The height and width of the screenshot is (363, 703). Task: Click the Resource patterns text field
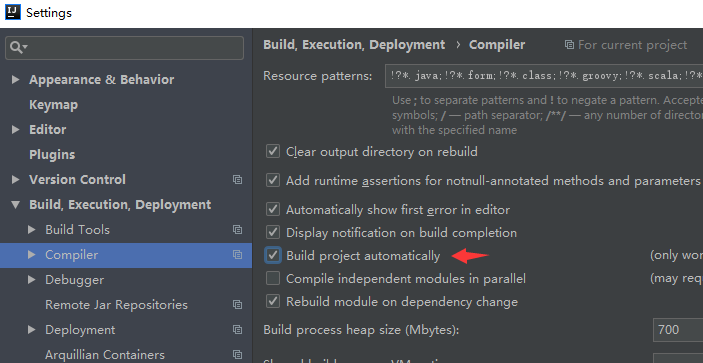(x=544, y=76)
